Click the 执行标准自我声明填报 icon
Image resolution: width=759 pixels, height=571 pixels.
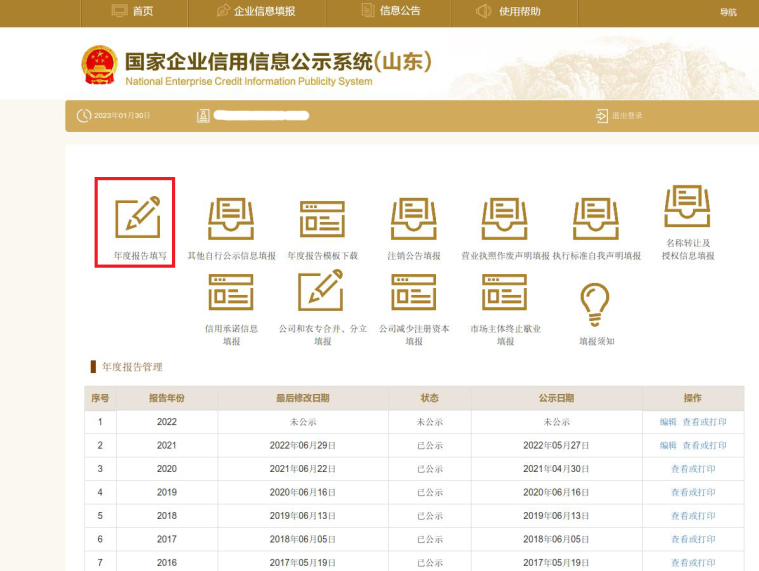pyautogui.click(x=596, y=218)
